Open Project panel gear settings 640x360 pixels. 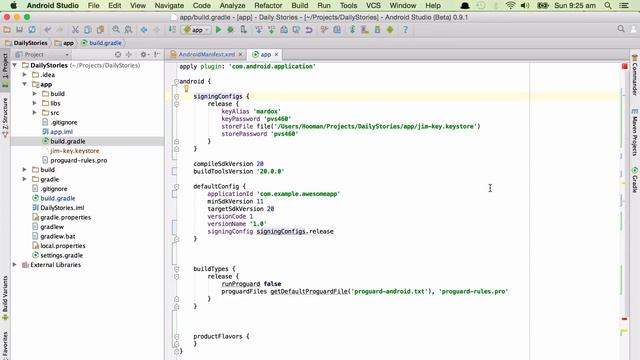tap(144, 54)
